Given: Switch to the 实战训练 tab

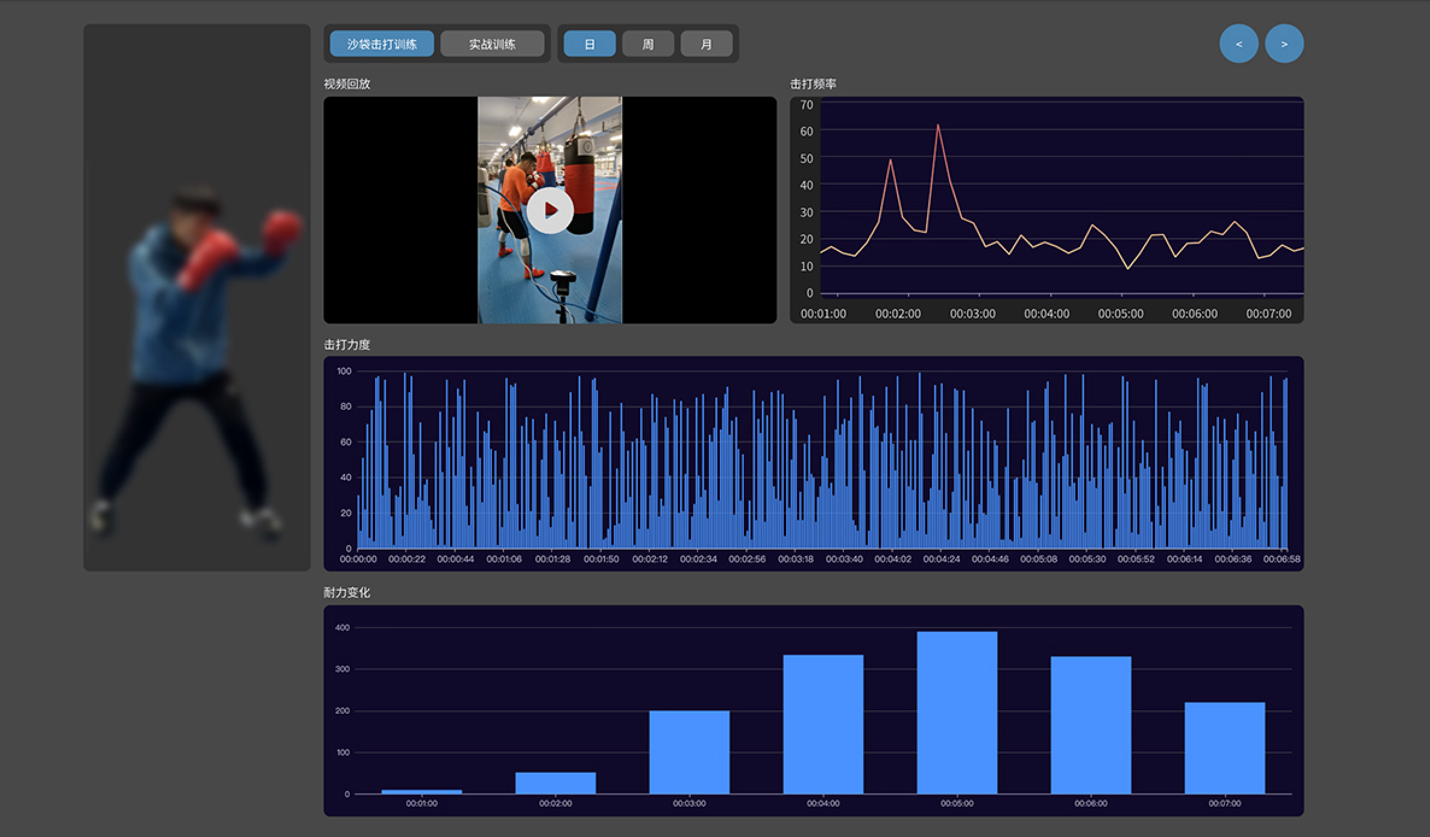Looking at the screenshot, I should [492, 44].
